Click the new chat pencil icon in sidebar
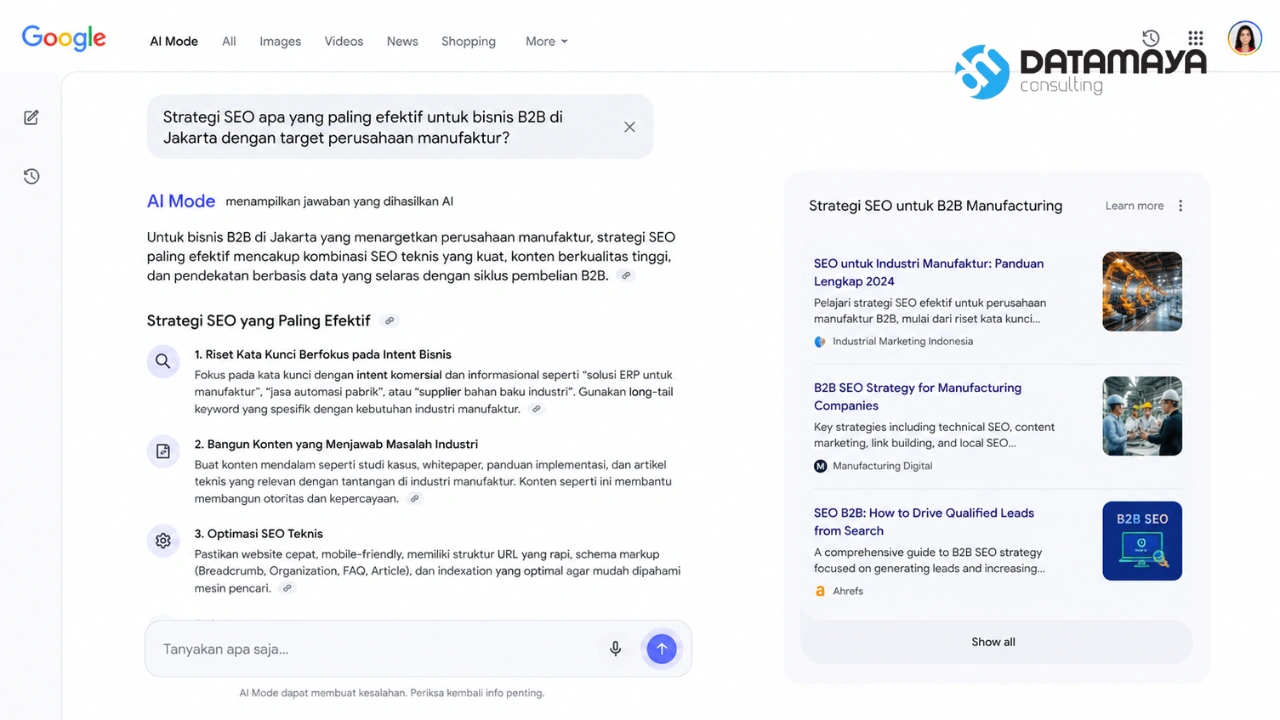Image resolution: width=1280 pixels, height=720 pixels. point(31,118)
